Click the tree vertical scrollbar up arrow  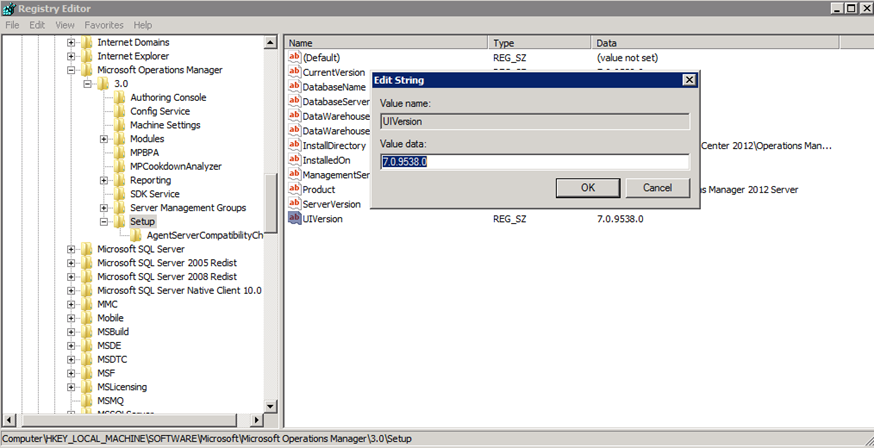tap(270, 42)
